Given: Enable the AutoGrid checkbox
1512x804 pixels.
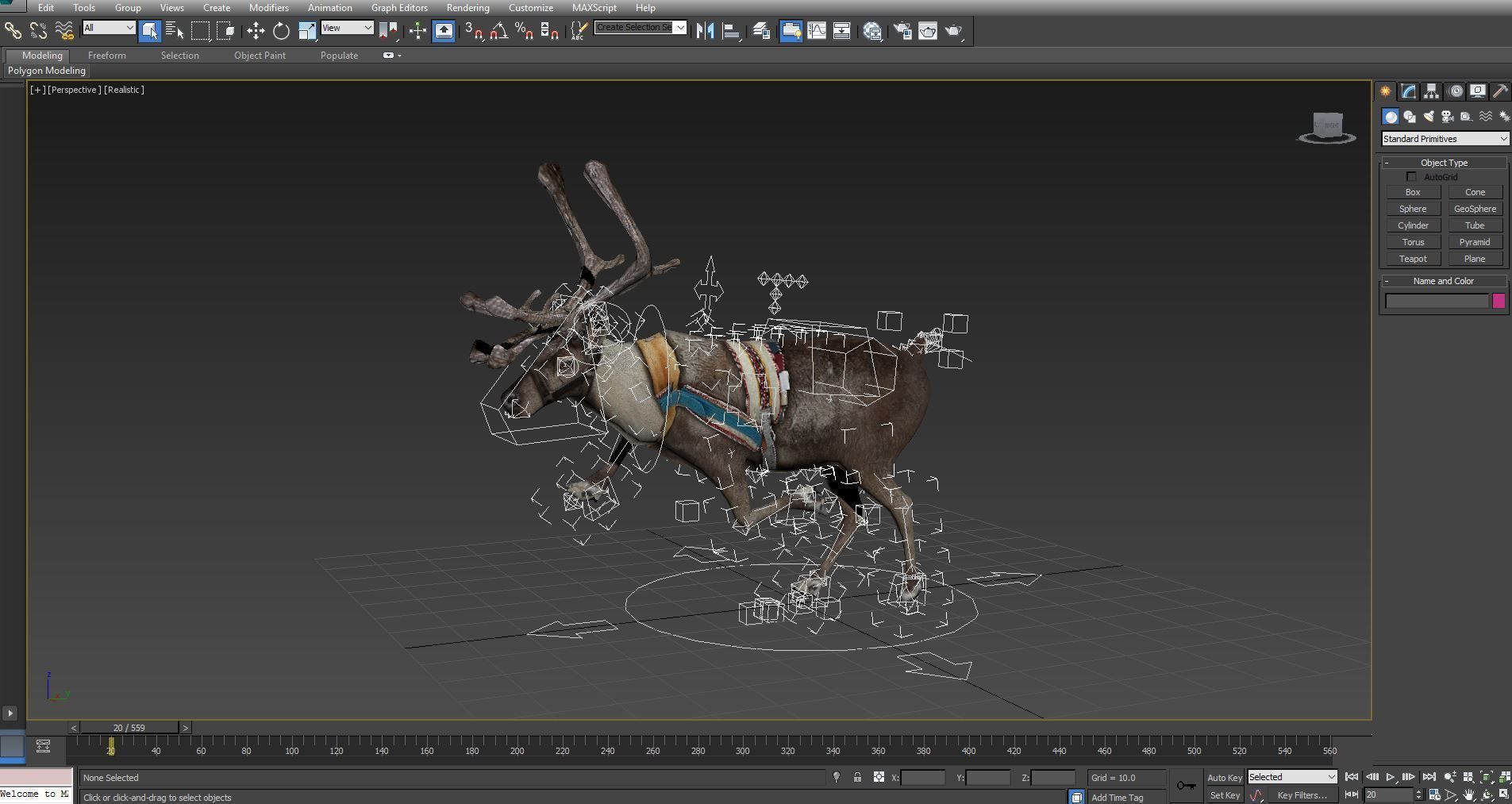Looking at the screenshot, I should [x=1411, y=177].
